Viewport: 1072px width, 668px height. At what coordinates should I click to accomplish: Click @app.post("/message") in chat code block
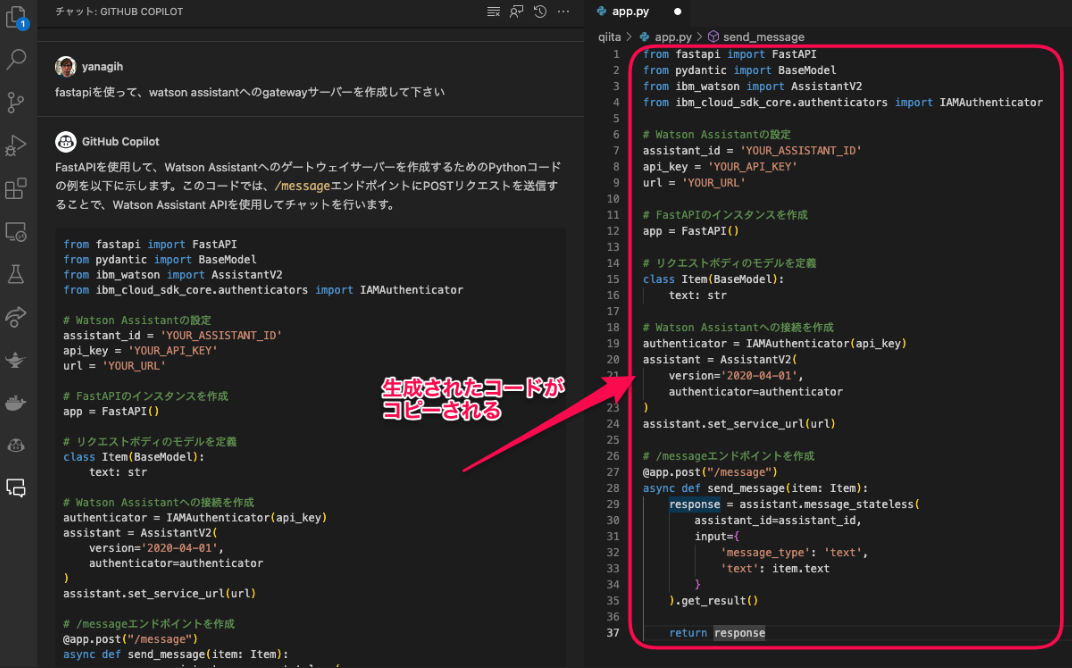point(130,639)
